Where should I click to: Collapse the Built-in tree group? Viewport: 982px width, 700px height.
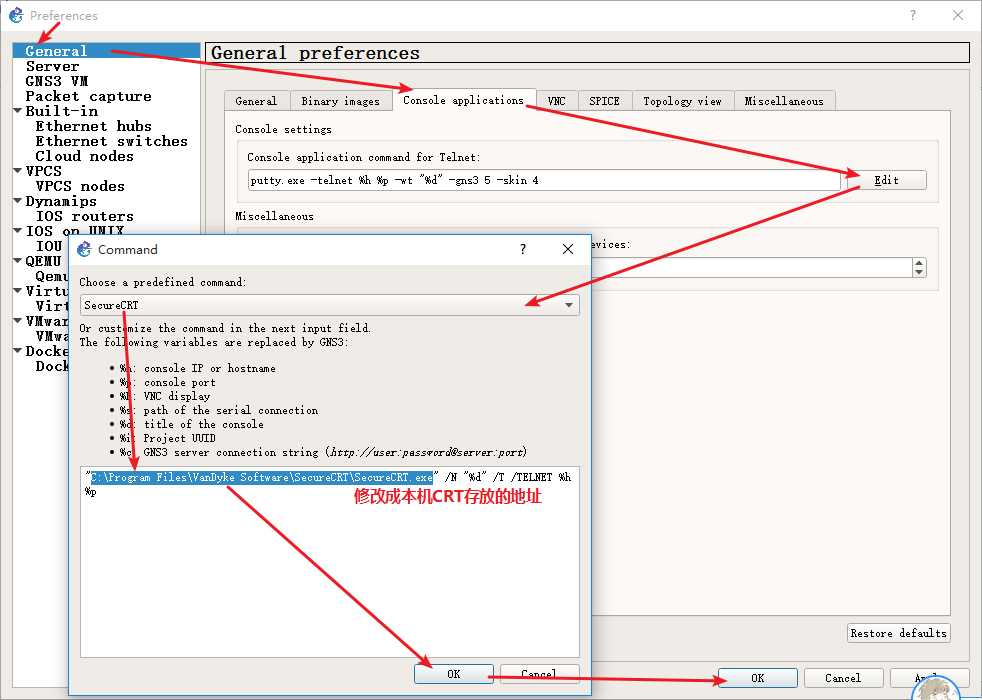[x=18, y=111]
